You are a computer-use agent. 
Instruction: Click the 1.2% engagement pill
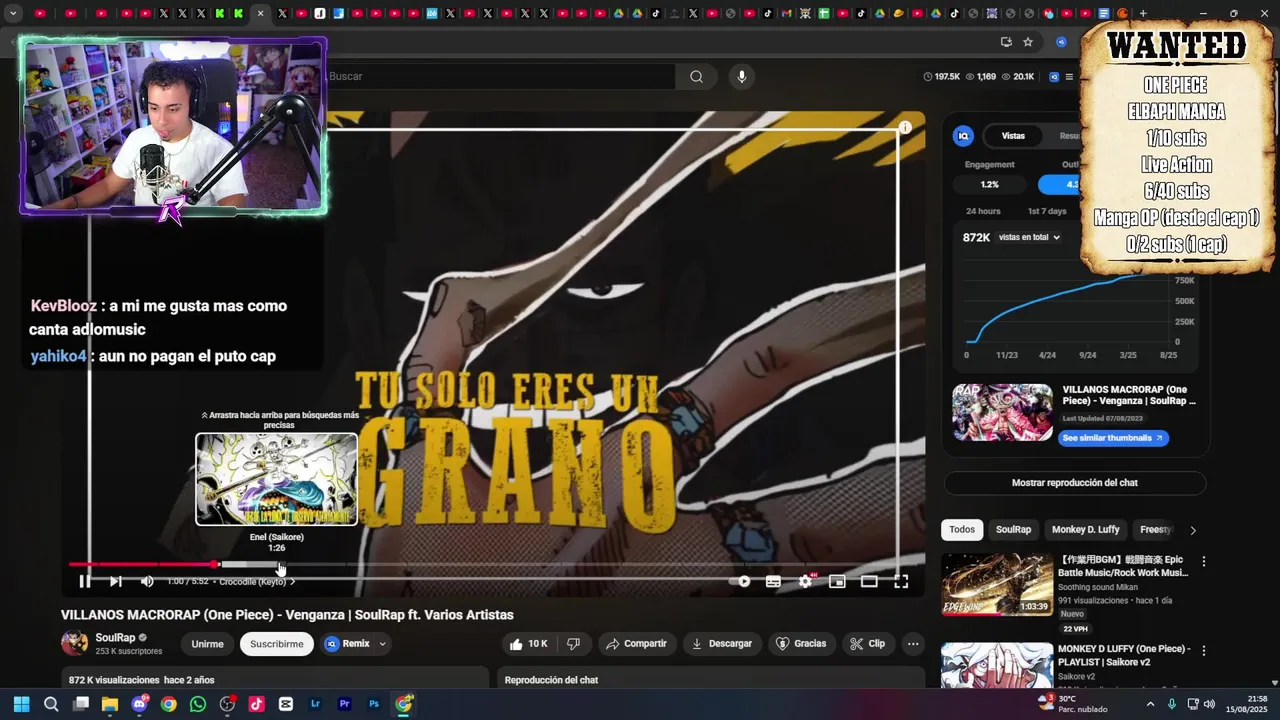pos(989,184)
